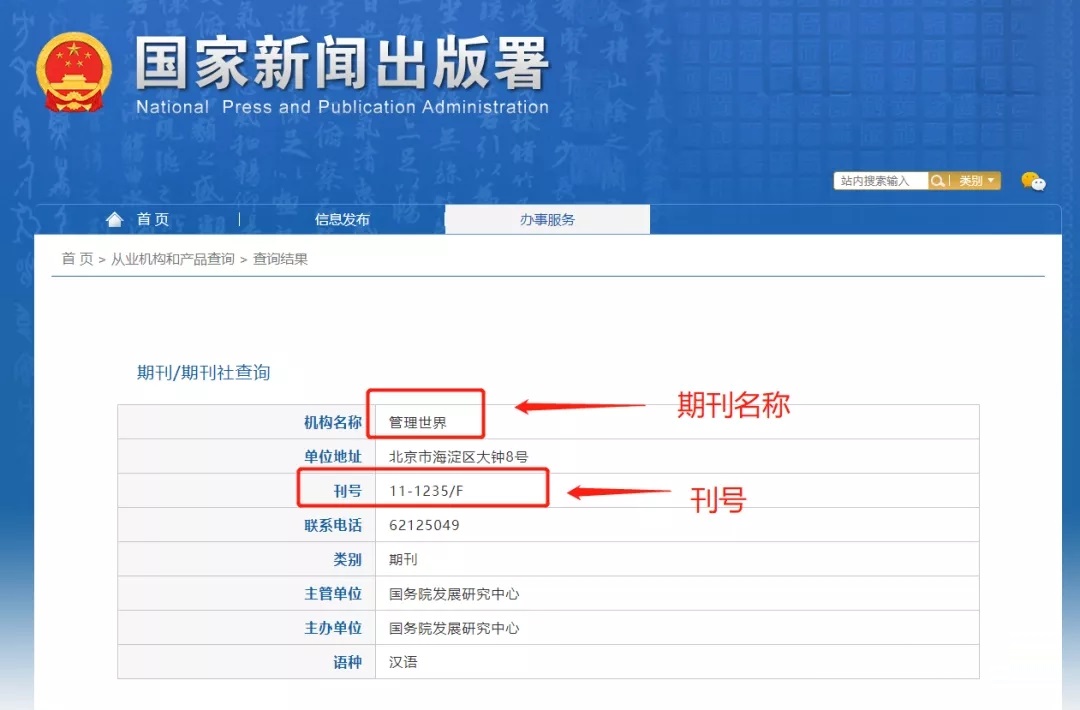Click the 机构名称 row label

pyautogui.click(x=333, y=422)
